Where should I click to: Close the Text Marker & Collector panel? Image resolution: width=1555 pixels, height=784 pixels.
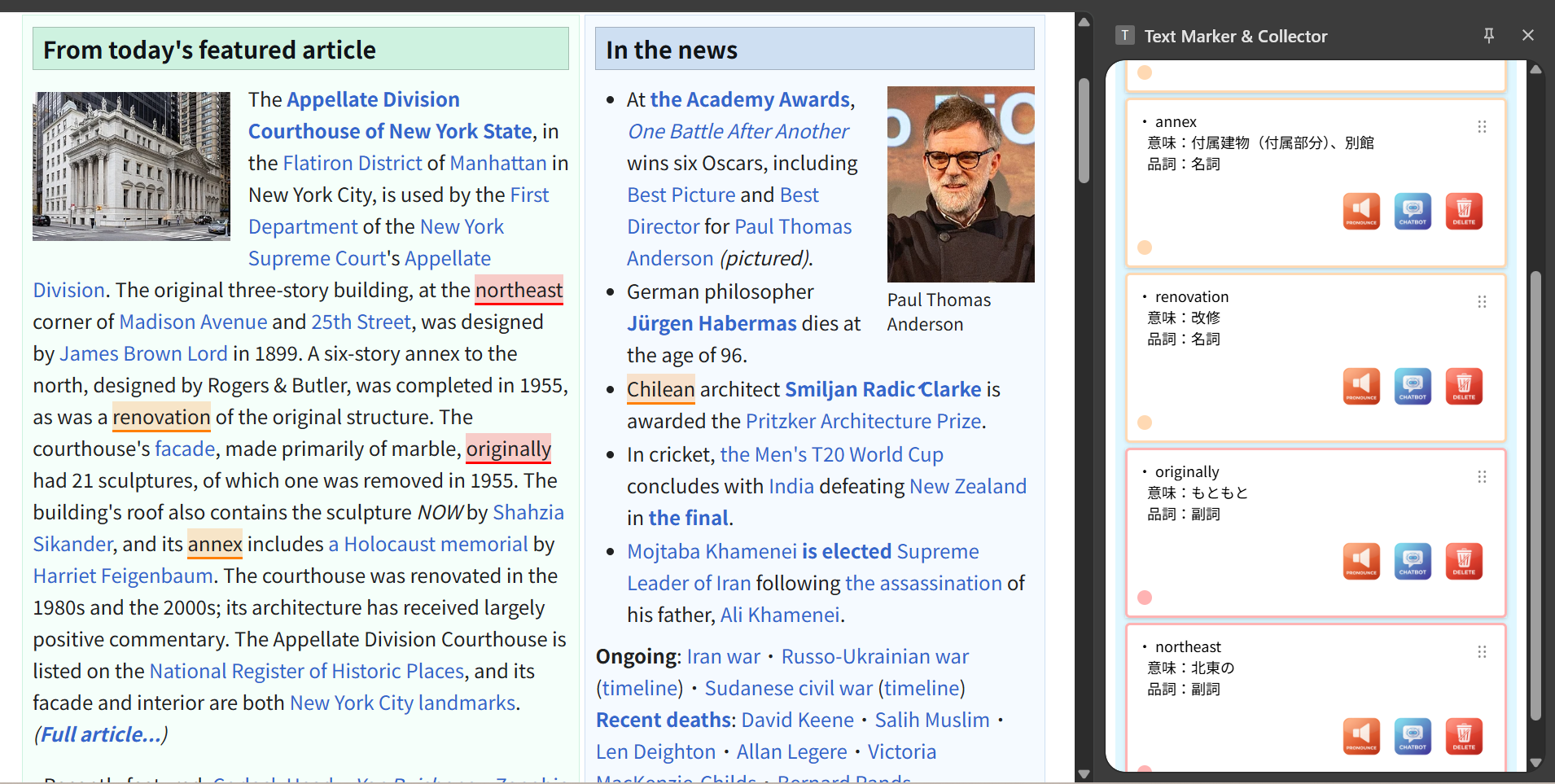[1527, 36]
